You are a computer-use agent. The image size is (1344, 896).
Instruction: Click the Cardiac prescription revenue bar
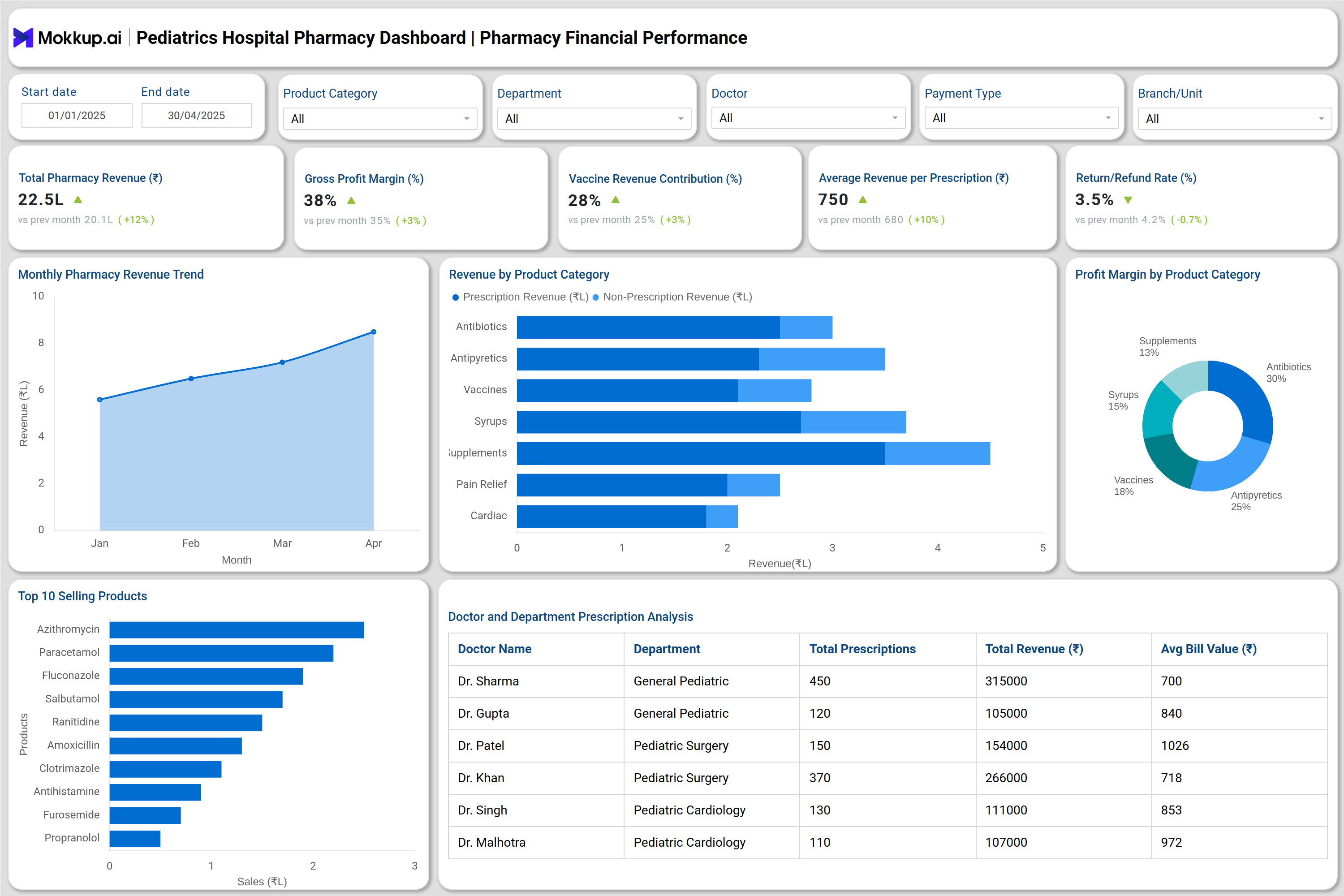tap(612, 516)
